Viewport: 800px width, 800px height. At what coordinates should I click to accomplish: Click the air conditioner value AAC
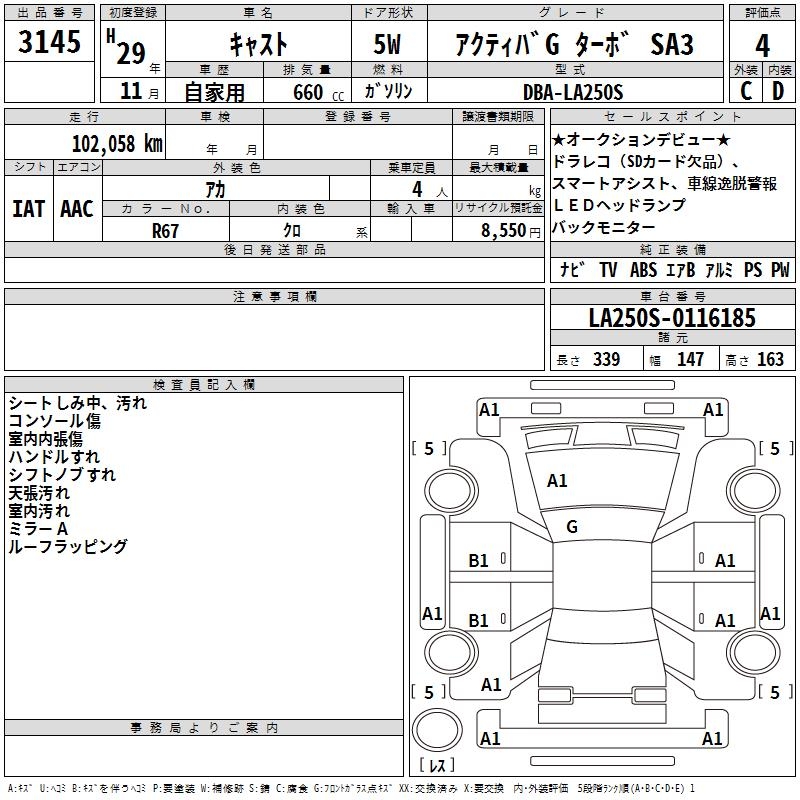tap(77, 209)
